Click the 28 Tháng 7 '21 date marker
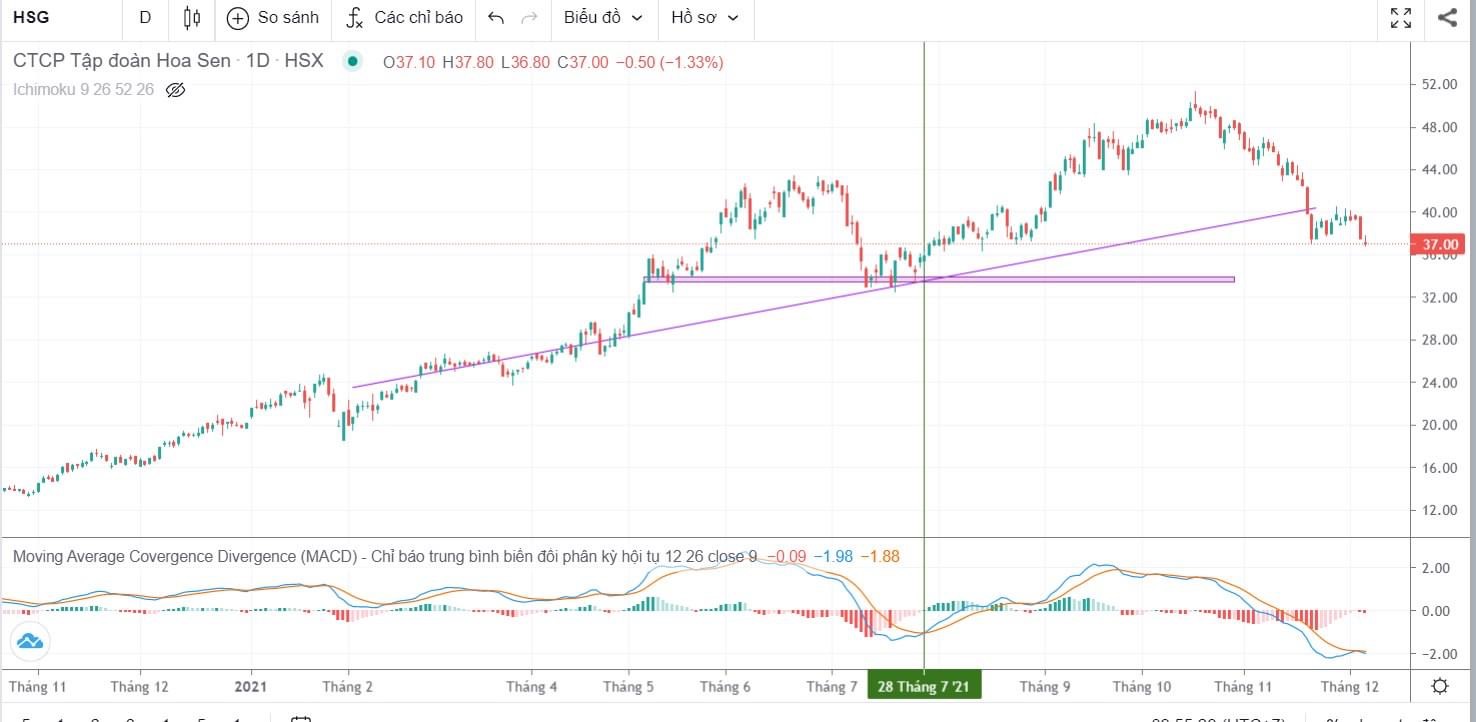Viewport: 1476px width, 722px height. pyautogui.click(x=924, y=686)
